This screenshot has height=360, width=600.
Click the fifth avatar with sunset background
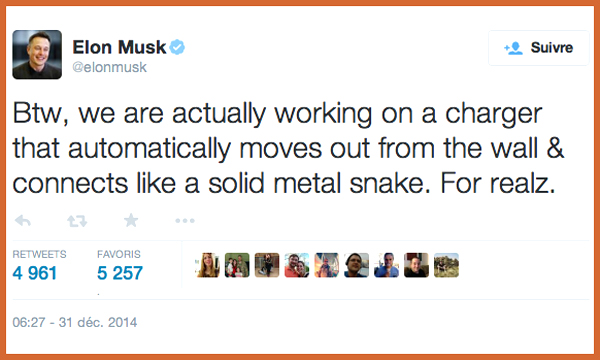coord(326,265)
